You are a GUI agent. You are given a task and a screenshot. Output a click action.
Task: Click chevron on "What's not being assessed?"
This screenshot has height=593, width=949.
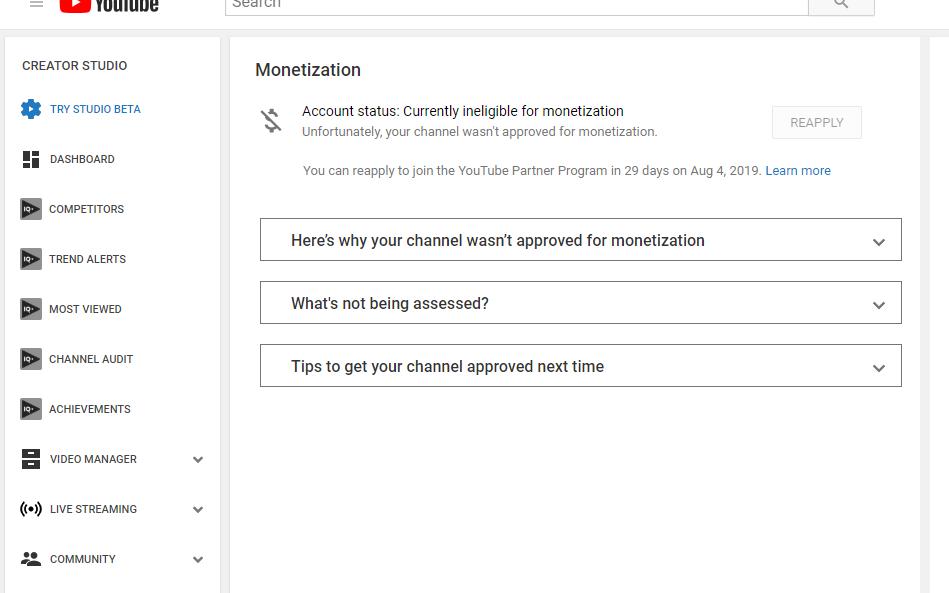click(x=879, y=305)
